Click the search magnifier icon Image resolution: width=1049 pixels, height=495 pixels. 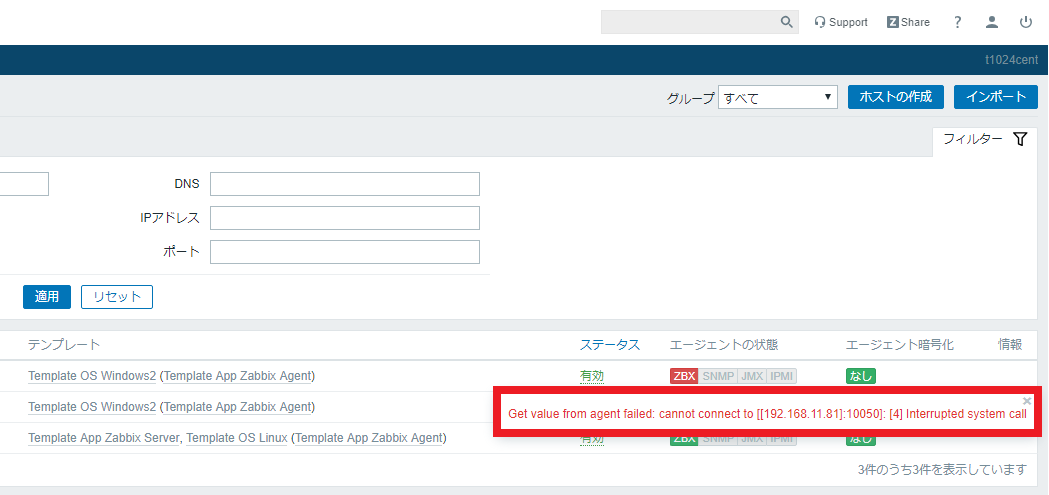(787, 22)
